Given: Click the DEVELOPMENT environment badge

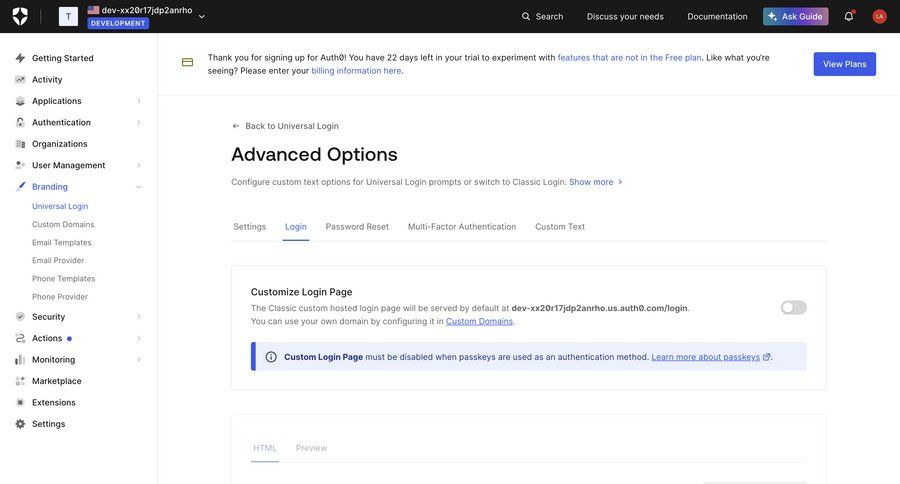Looking at the screenshot, I should point(118,24).
